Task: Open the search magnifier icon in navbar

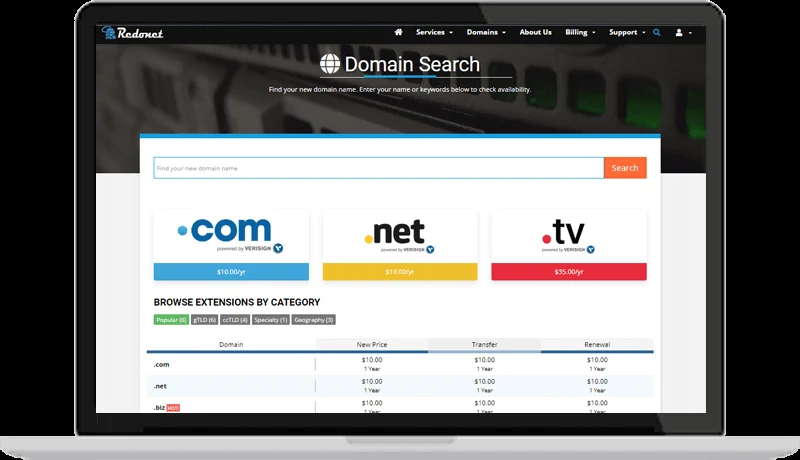Action: [657, 32]
